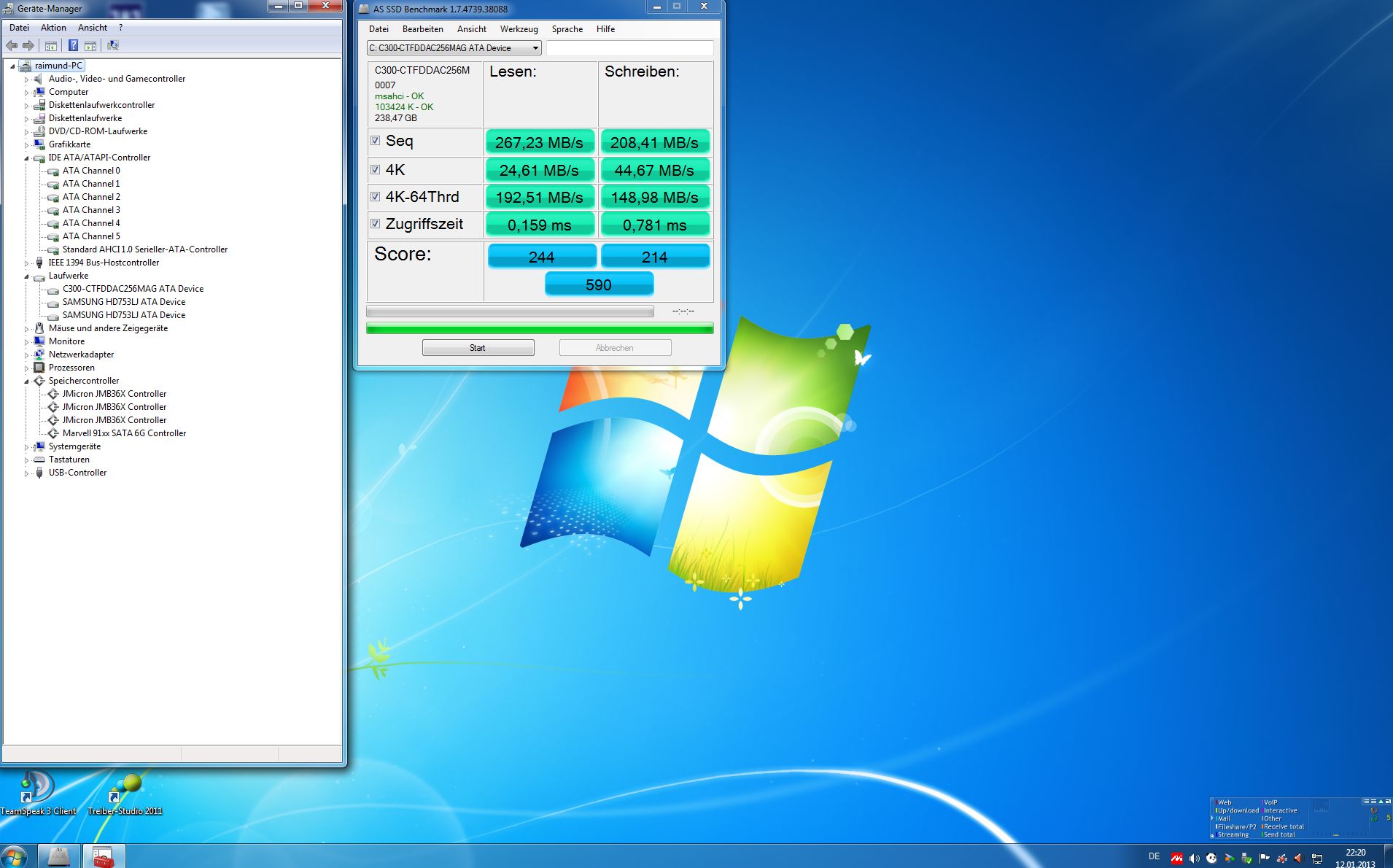This screenshot has height=868, width=1393.
Task: Toggle the console tree pane toolbar icon
Action: point(51,45)
